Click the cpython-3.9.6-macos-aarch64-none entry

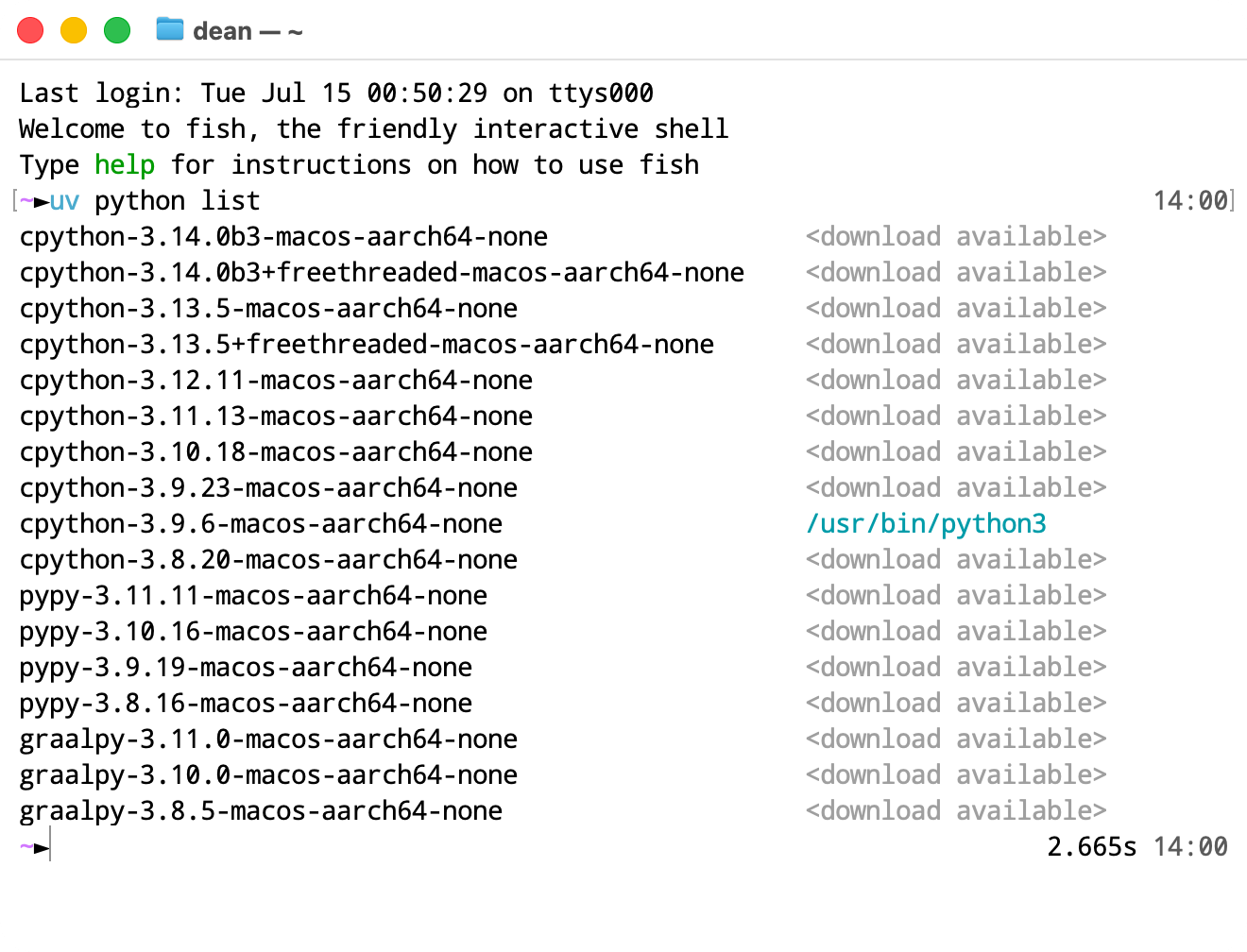point(261,524)
